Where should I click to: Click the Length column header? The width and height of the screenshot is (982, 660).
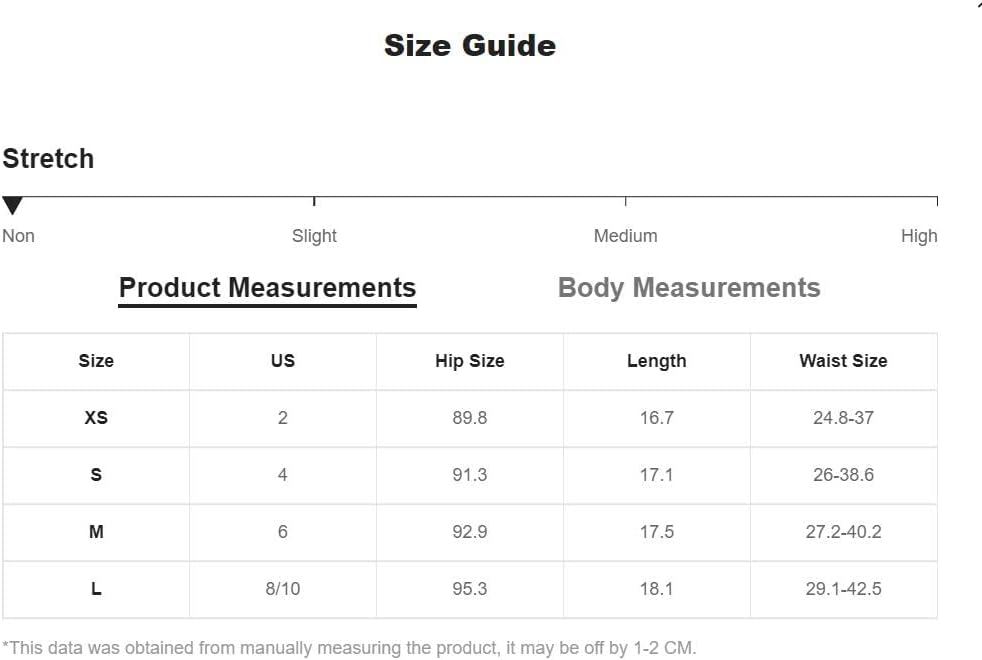tap(656, 361)
